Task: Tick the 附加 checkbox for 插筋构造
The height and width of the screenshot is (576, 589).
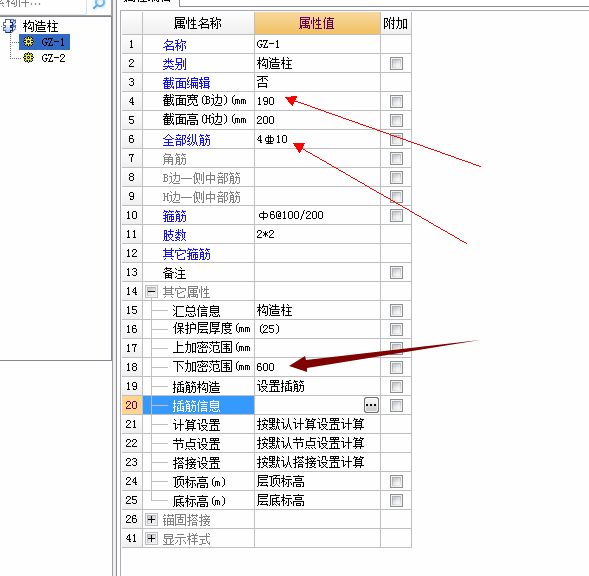Action: (396, 386)
